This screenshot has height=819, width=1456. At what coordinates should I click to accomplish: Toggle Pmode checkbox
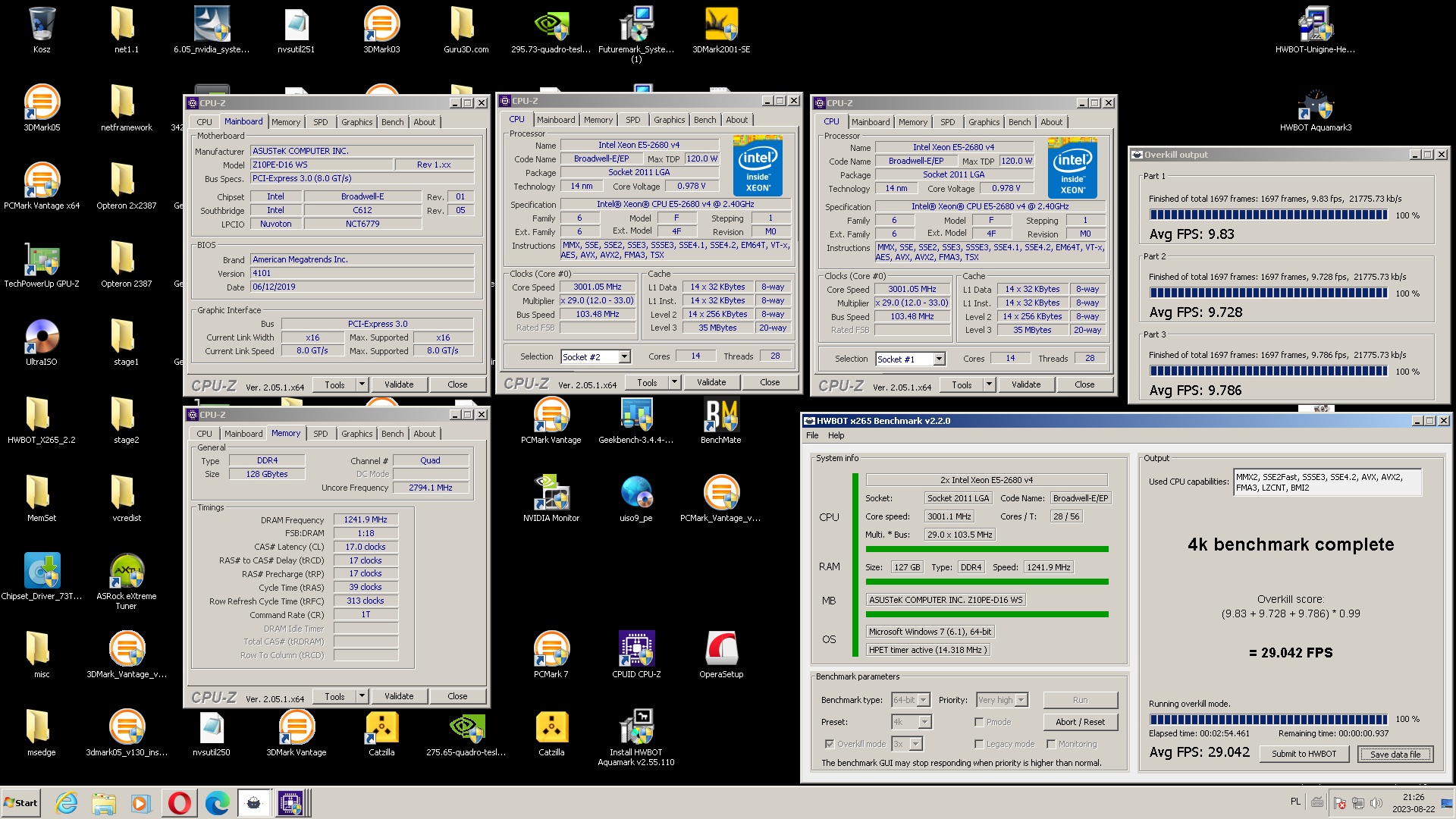(x=979, y=722)
